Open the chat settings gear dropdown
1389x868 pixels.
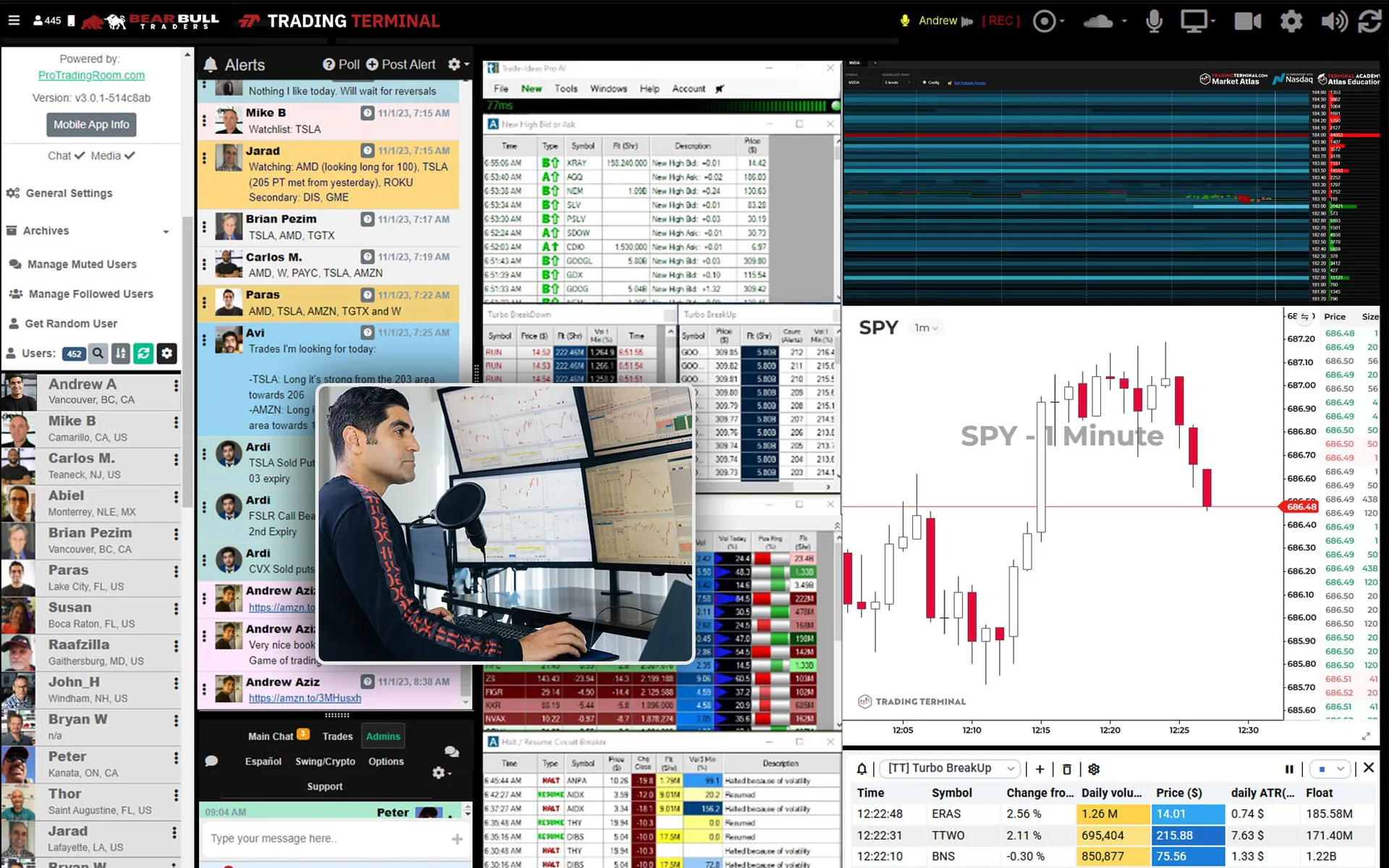click(441, 773)
